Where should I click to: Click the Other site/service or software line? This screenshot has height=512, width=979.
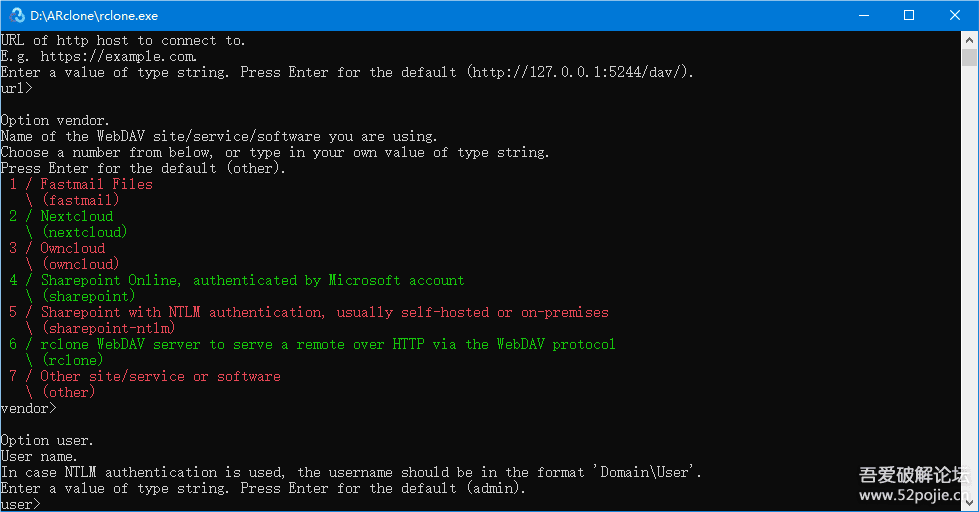(160, 376)
